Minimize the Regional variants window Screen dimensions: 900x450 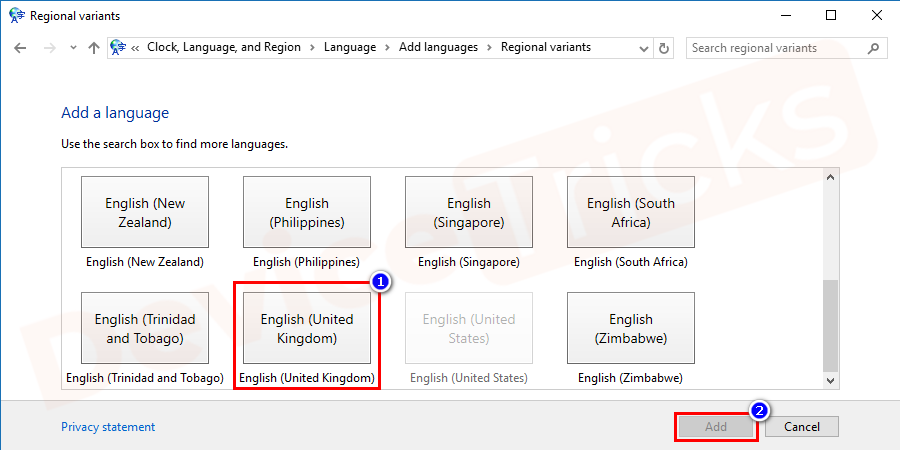(x=785, y=15)
